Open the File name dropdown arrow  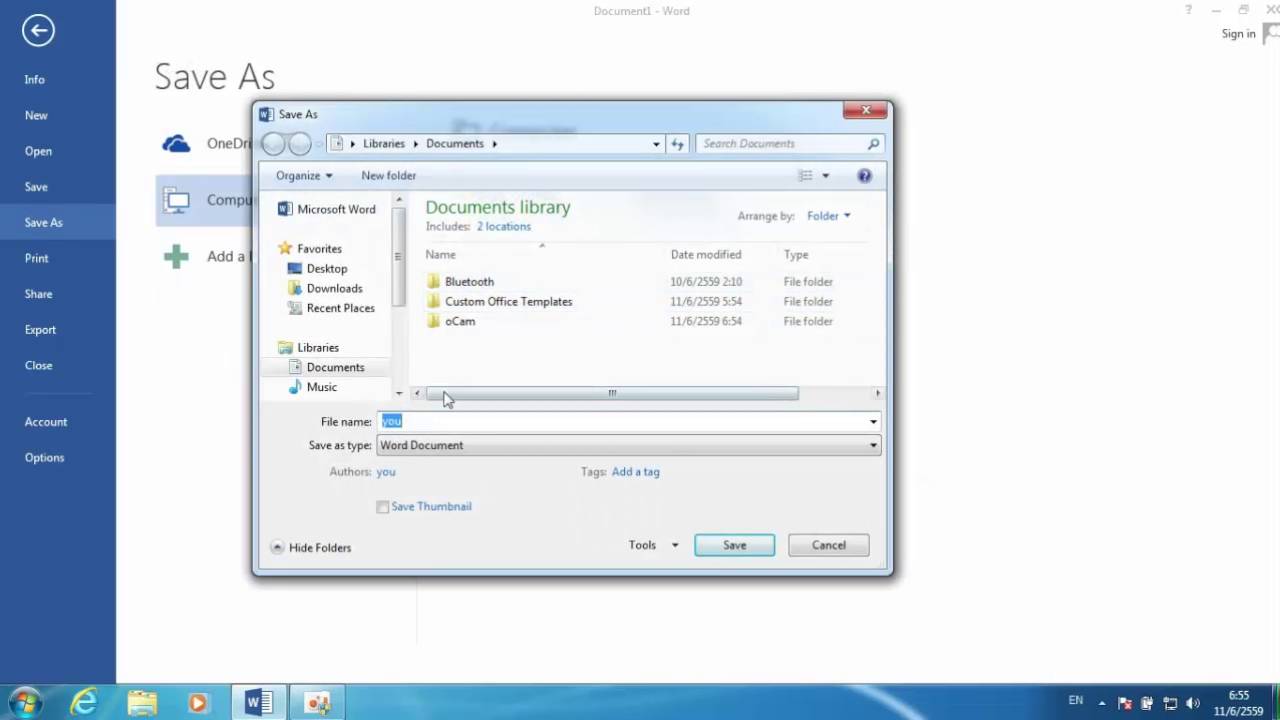[x=873, y=422]
